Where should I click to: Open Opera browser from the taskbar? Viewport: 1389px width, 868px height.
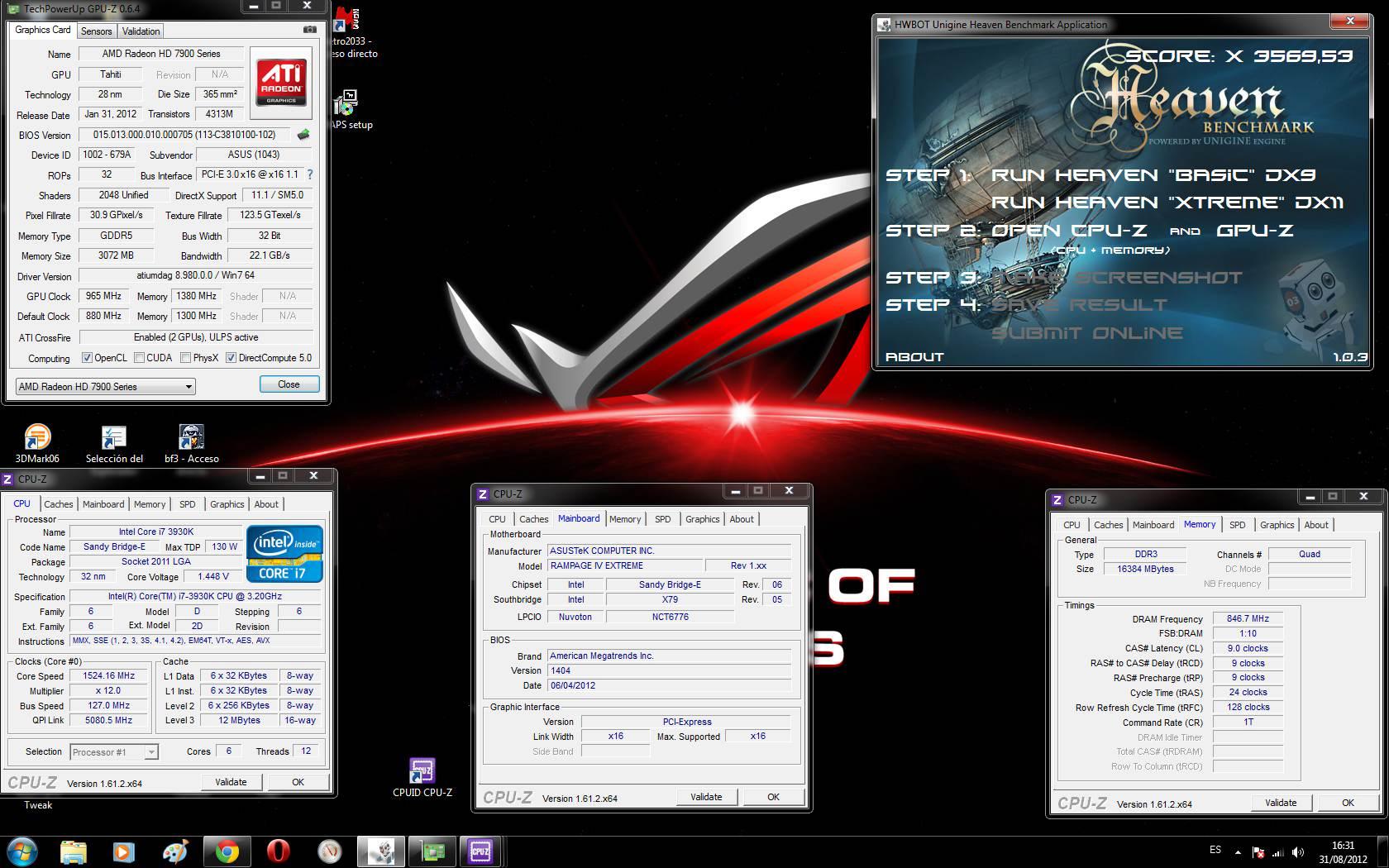tap(278, 851)
